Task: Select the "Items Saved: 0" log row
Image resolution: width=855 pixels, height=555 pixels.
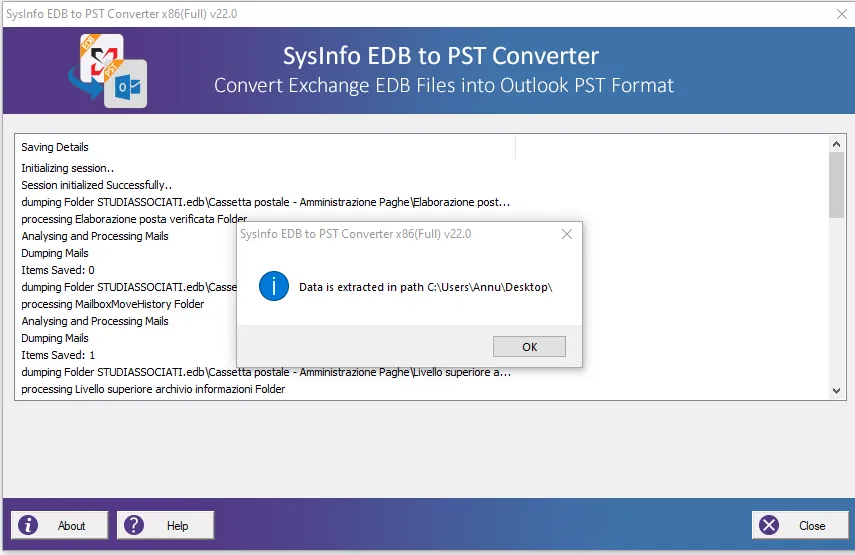Action: [x=58, y=270]
